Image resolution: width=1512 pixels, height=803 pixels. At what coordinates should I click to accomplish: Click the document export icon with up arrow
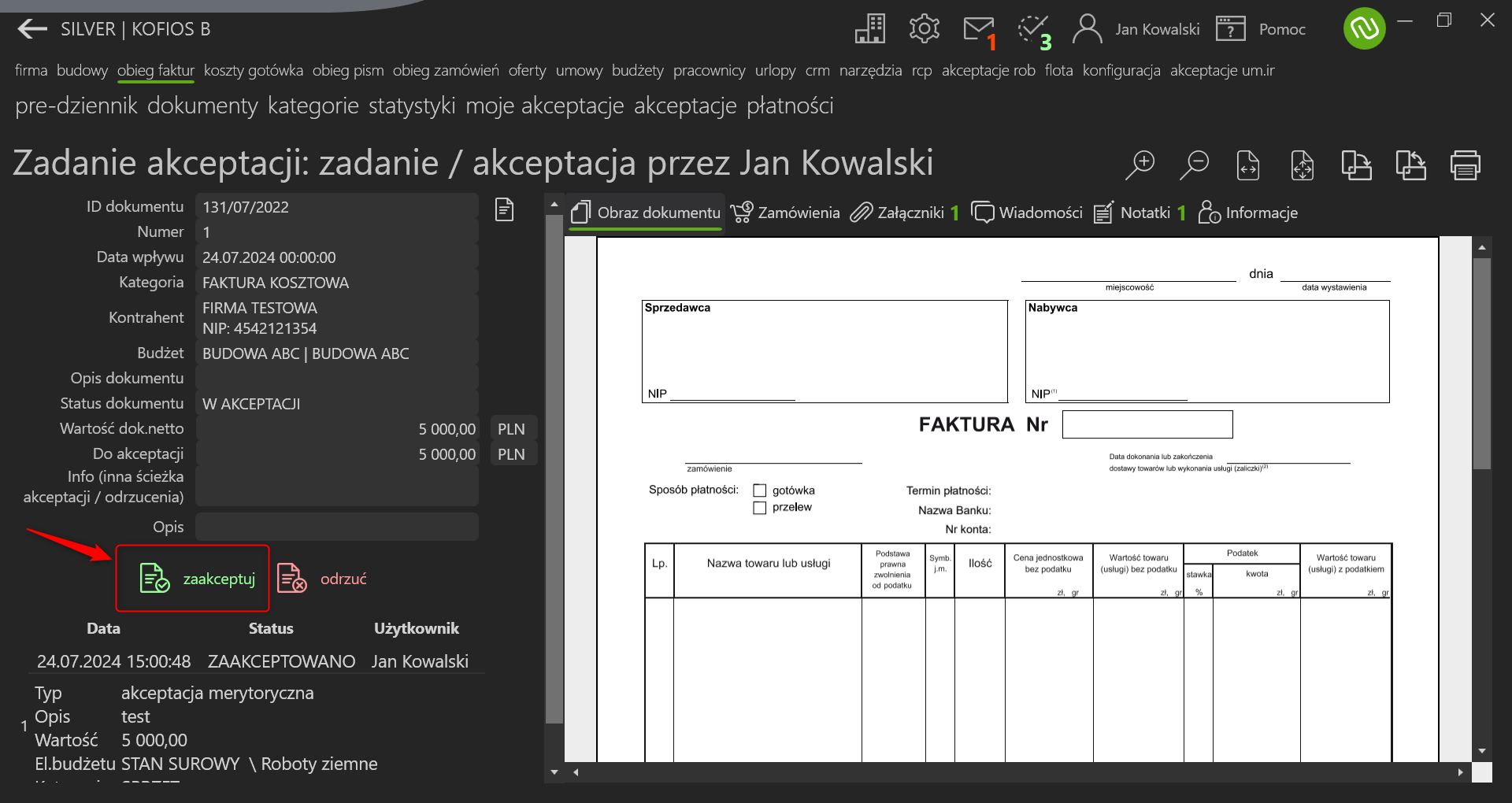[1411, 165]
